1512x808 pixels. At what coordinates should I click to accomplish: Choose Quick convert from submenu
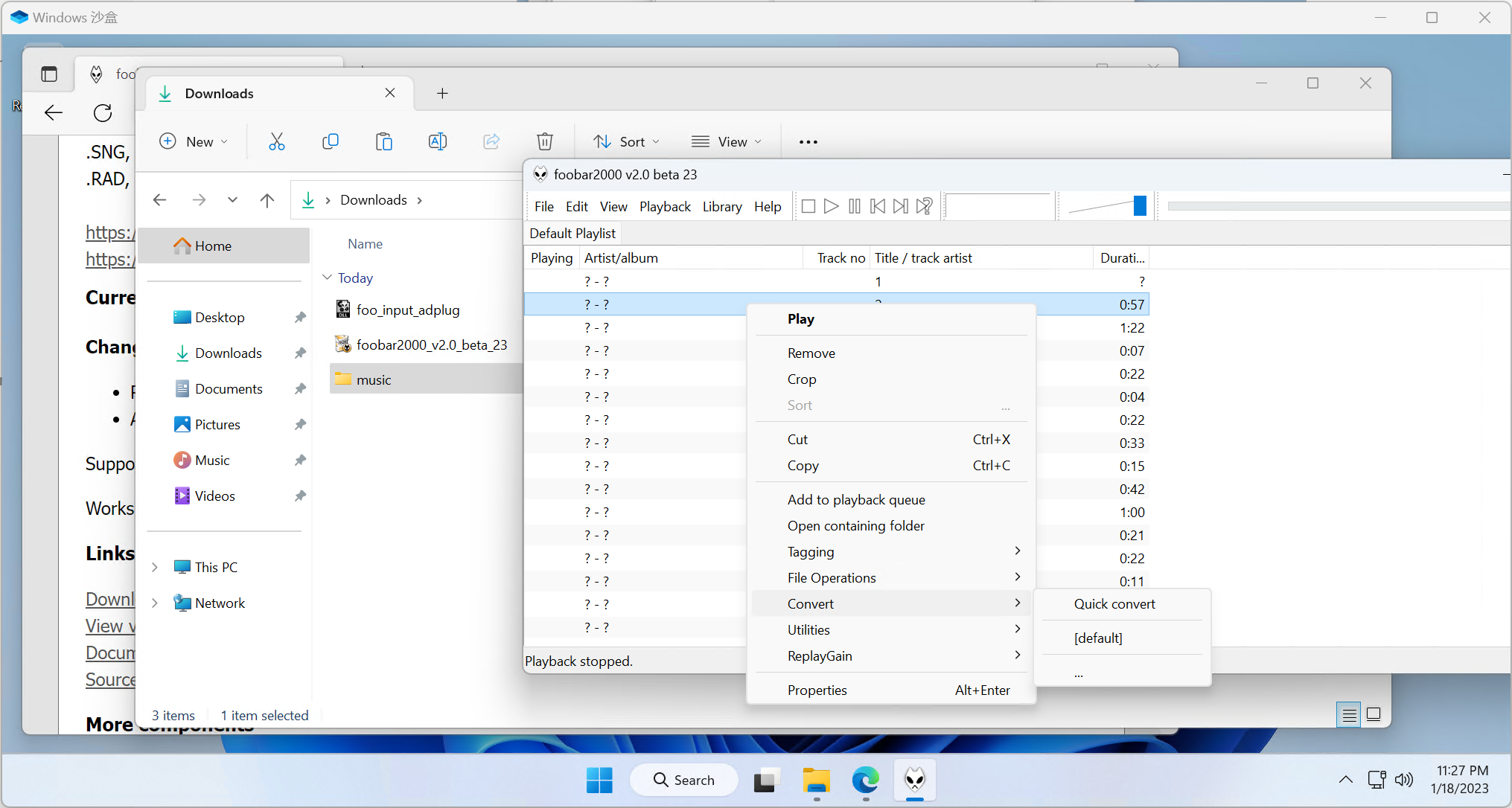[1114, 603]
